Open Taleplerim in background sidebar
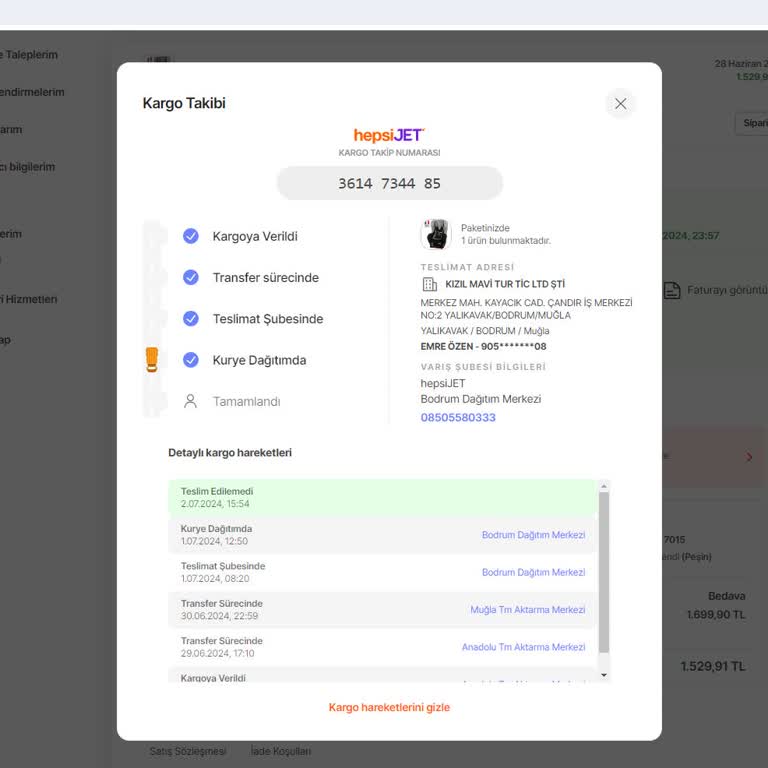Image resolution: width=768 pixels, height=768 pixels. coord(29,55)
